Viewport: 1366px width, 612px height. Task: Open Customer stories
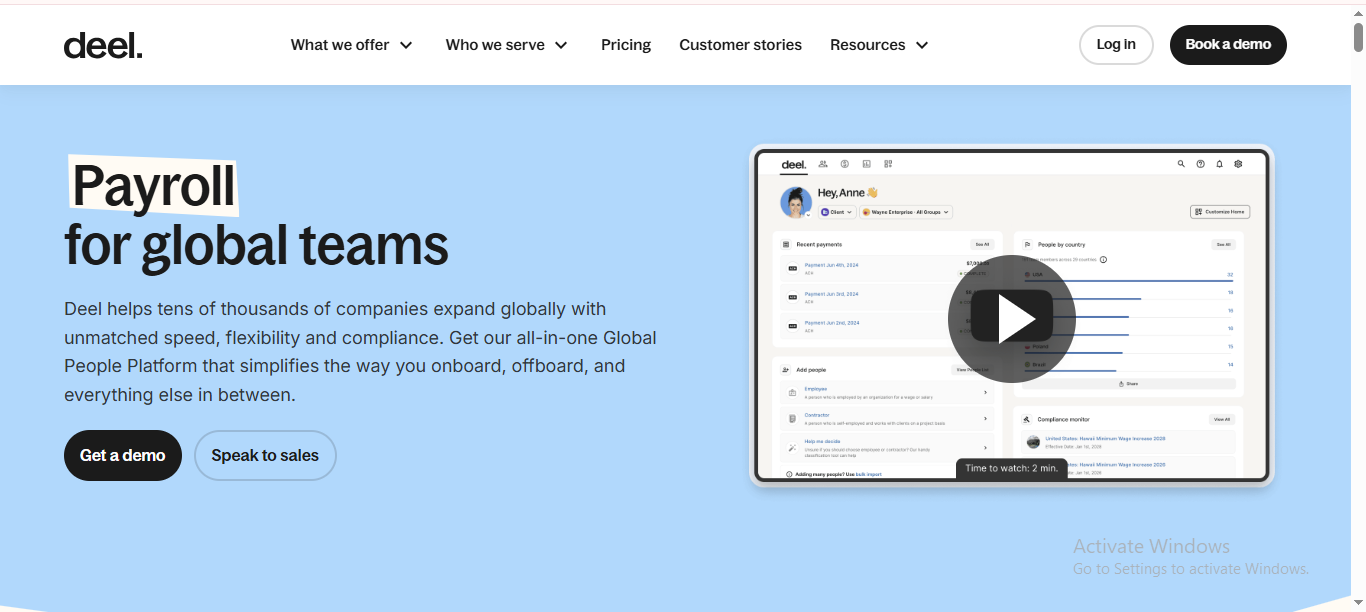740,45
